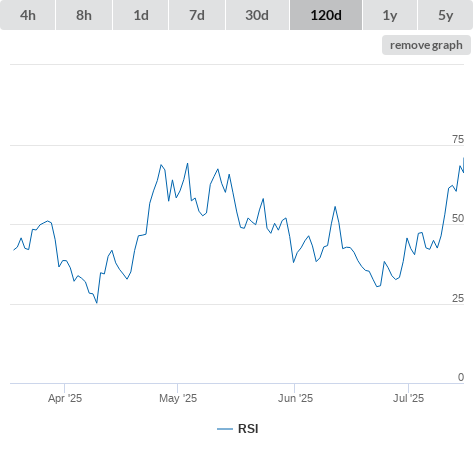Select the 4h time range tab
This screenshot has width=474, height=455.
(x=28, y=15)
